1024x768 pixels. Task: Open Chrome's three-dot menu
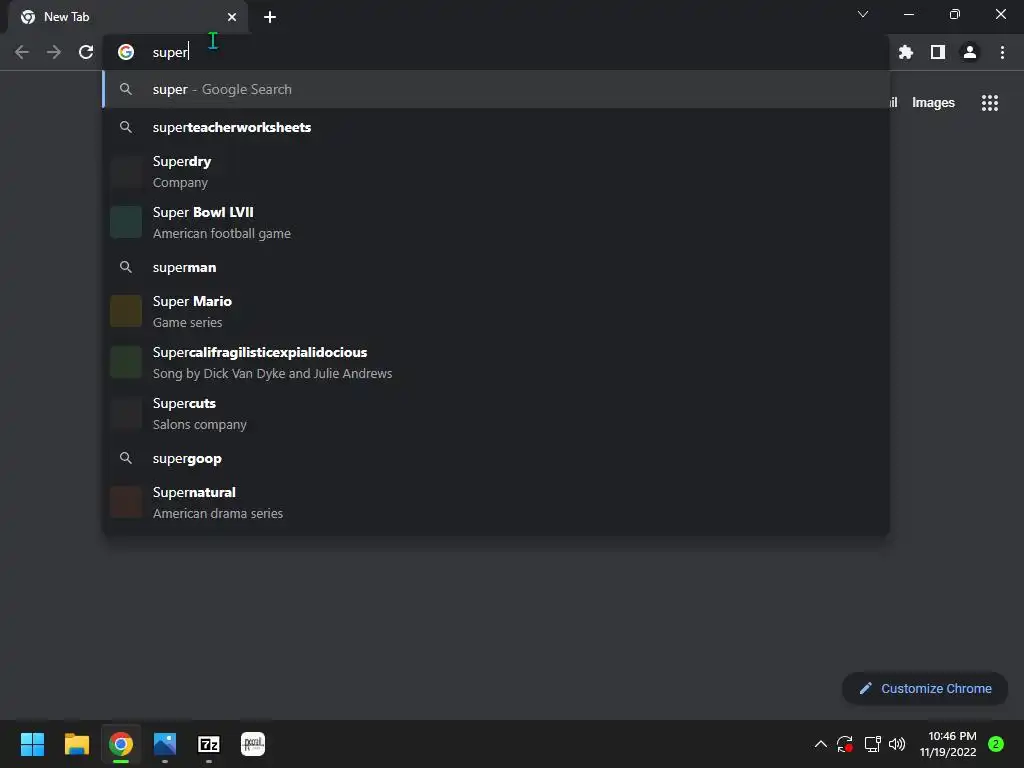[1002, 52]
